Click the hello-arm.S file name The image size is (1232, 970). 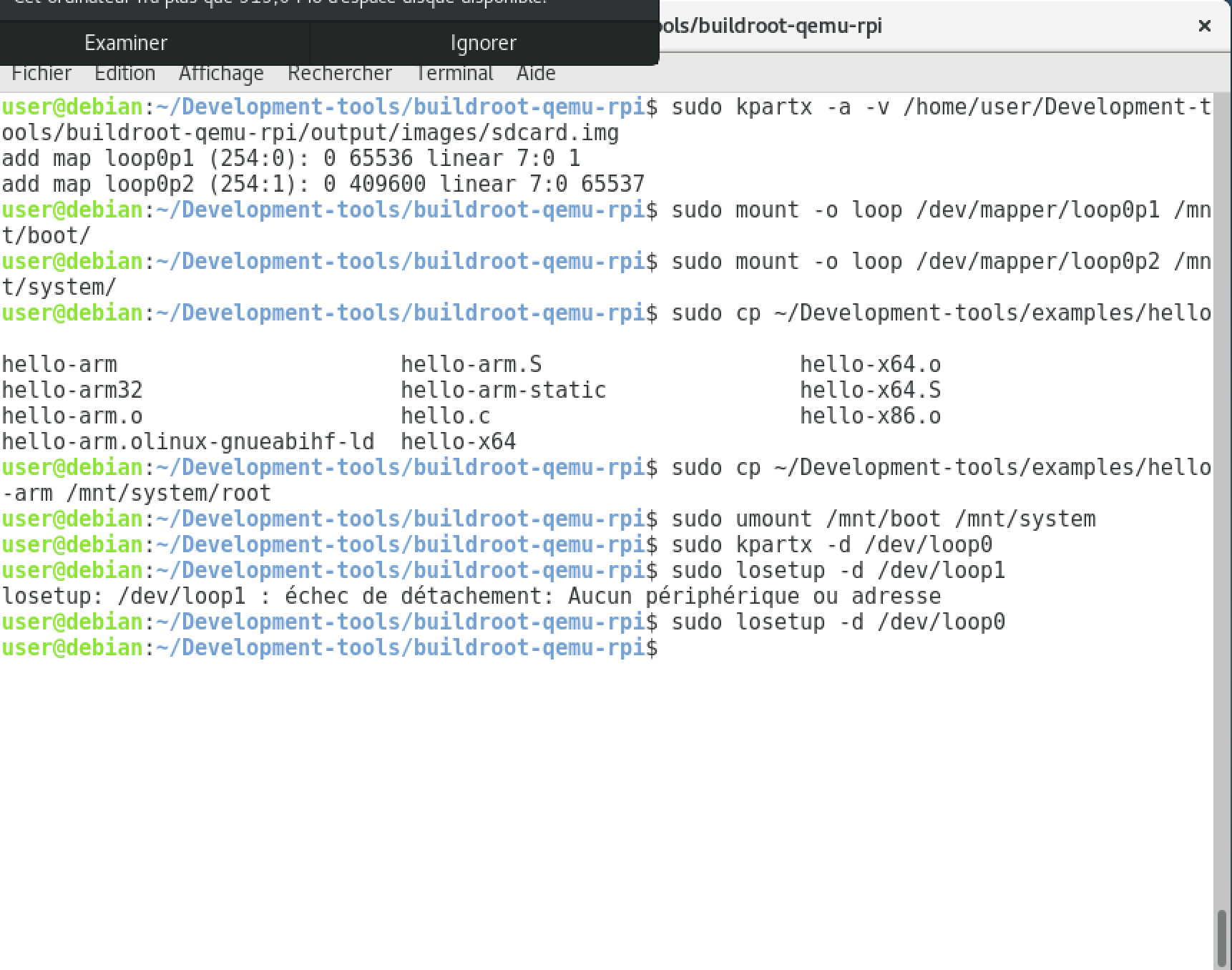[x=471, y=364]
